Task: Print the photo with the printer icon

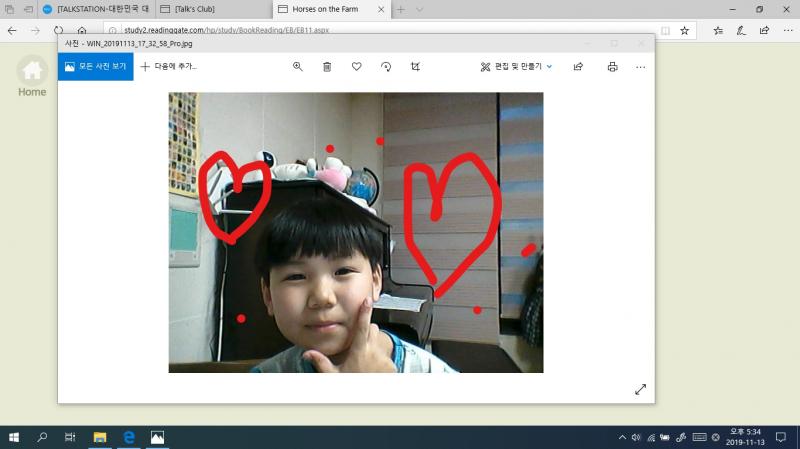Action: [612, 67]
